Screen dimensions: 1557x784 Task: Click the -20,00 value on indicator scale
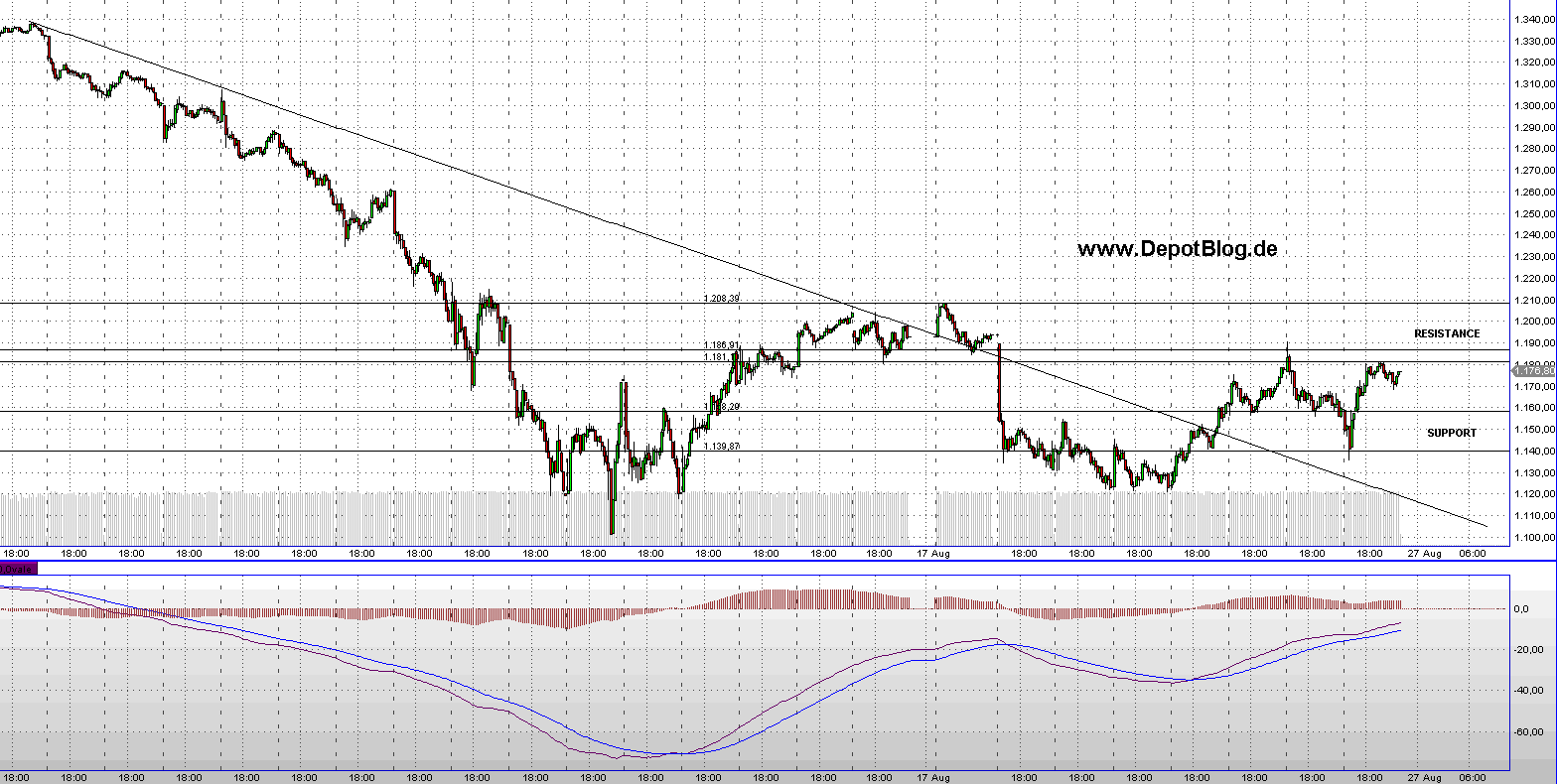pos(1528,650)
